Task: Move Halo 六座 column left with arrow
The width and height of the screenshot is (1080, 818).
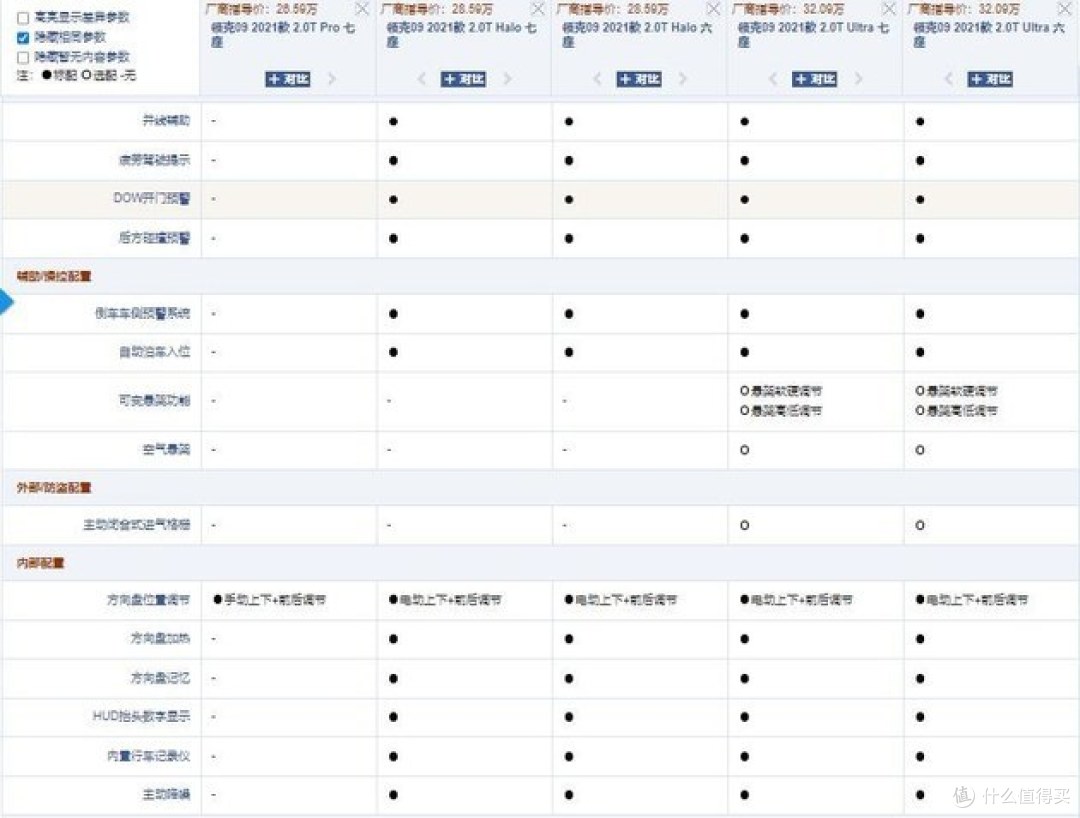Action: pos(597,78)
